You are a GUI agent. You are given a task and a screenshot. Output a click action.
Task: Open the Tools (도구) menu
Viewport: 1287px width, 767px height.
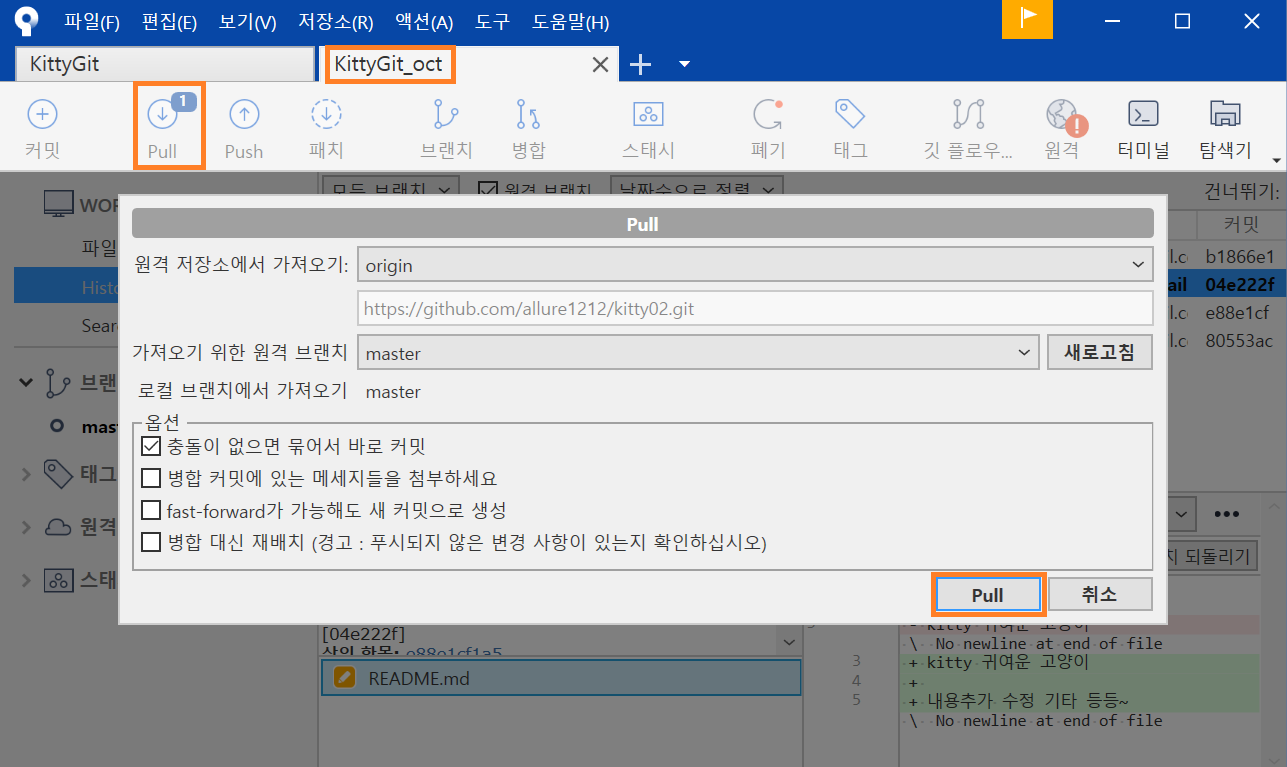(492, 21)
